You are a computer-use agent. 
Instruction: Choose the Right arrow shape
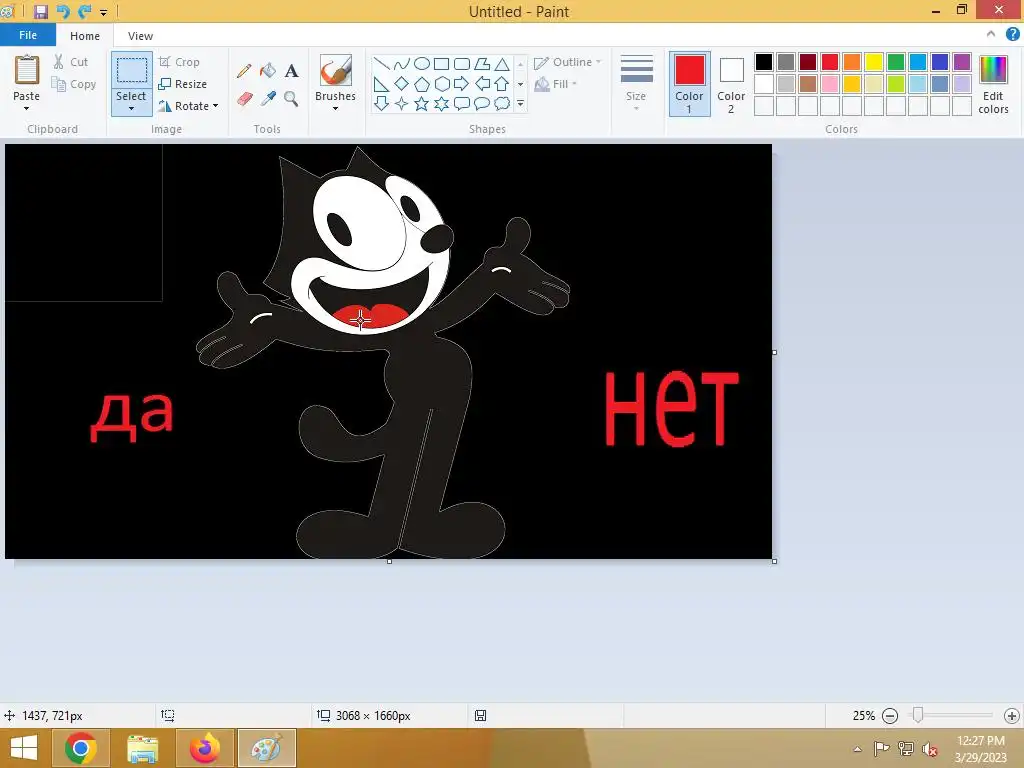(x=462, y=84)
